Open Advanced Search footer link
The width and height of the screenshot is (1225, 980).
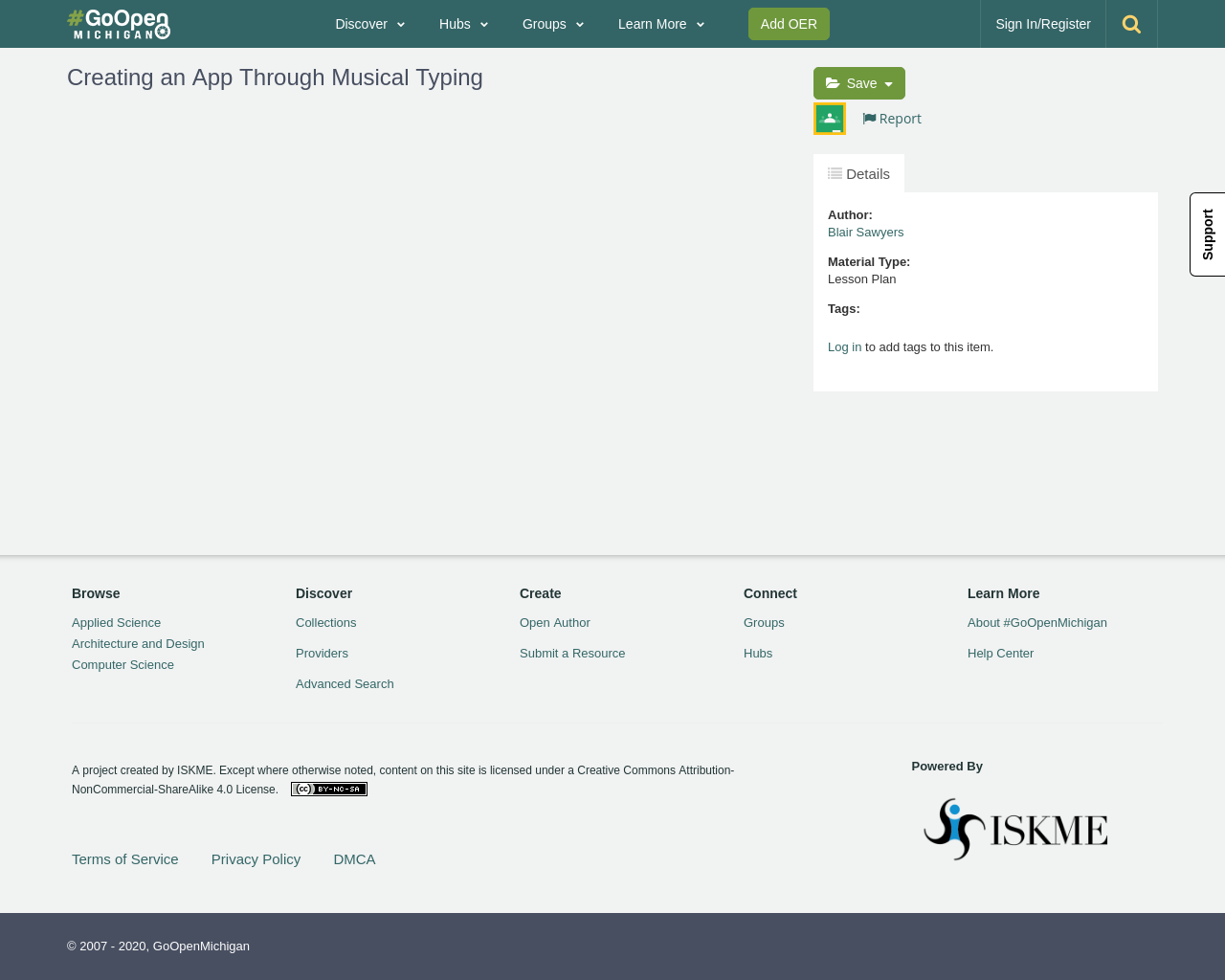345,684
